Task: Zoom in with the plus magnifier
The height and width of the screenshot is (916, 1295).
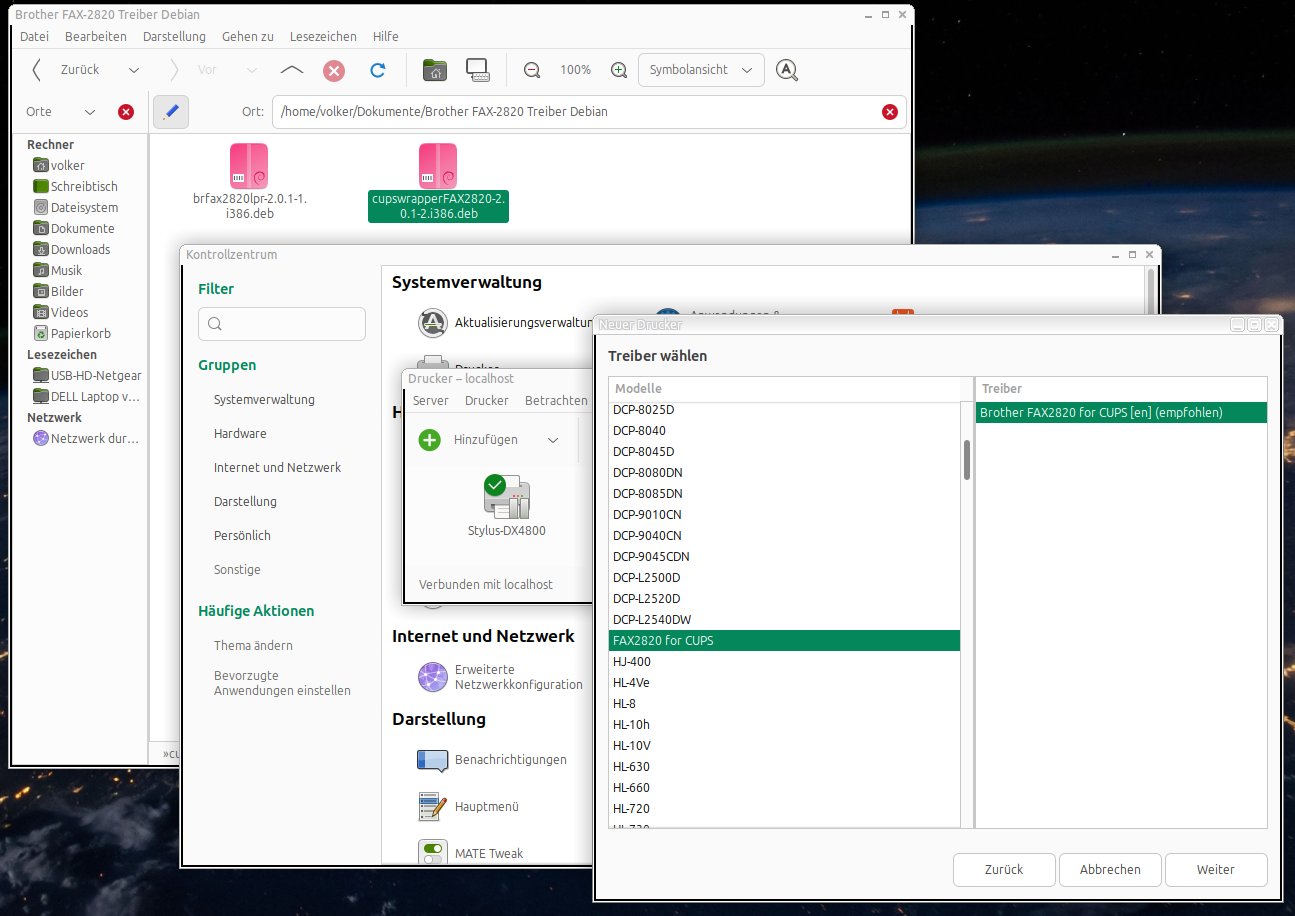Action: click(x=619, y=70)
